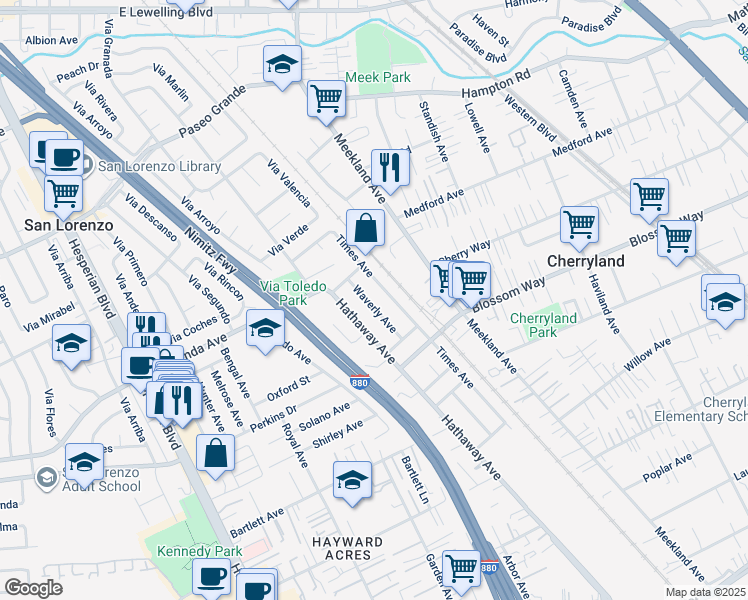Click the shopping bag marker on Times Ave
The image size is (748, 600).
pyautogui.click(x=366, y=227)
